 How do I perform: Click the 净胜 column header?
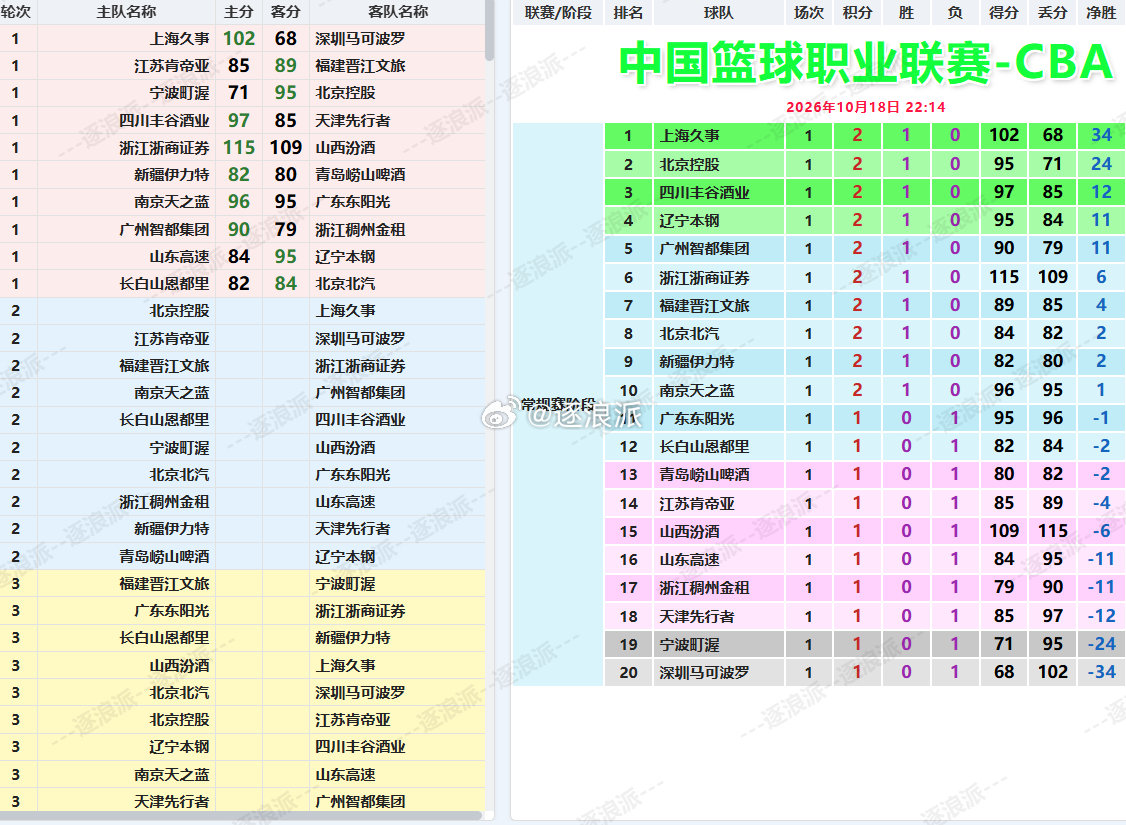coord(1102,13)
